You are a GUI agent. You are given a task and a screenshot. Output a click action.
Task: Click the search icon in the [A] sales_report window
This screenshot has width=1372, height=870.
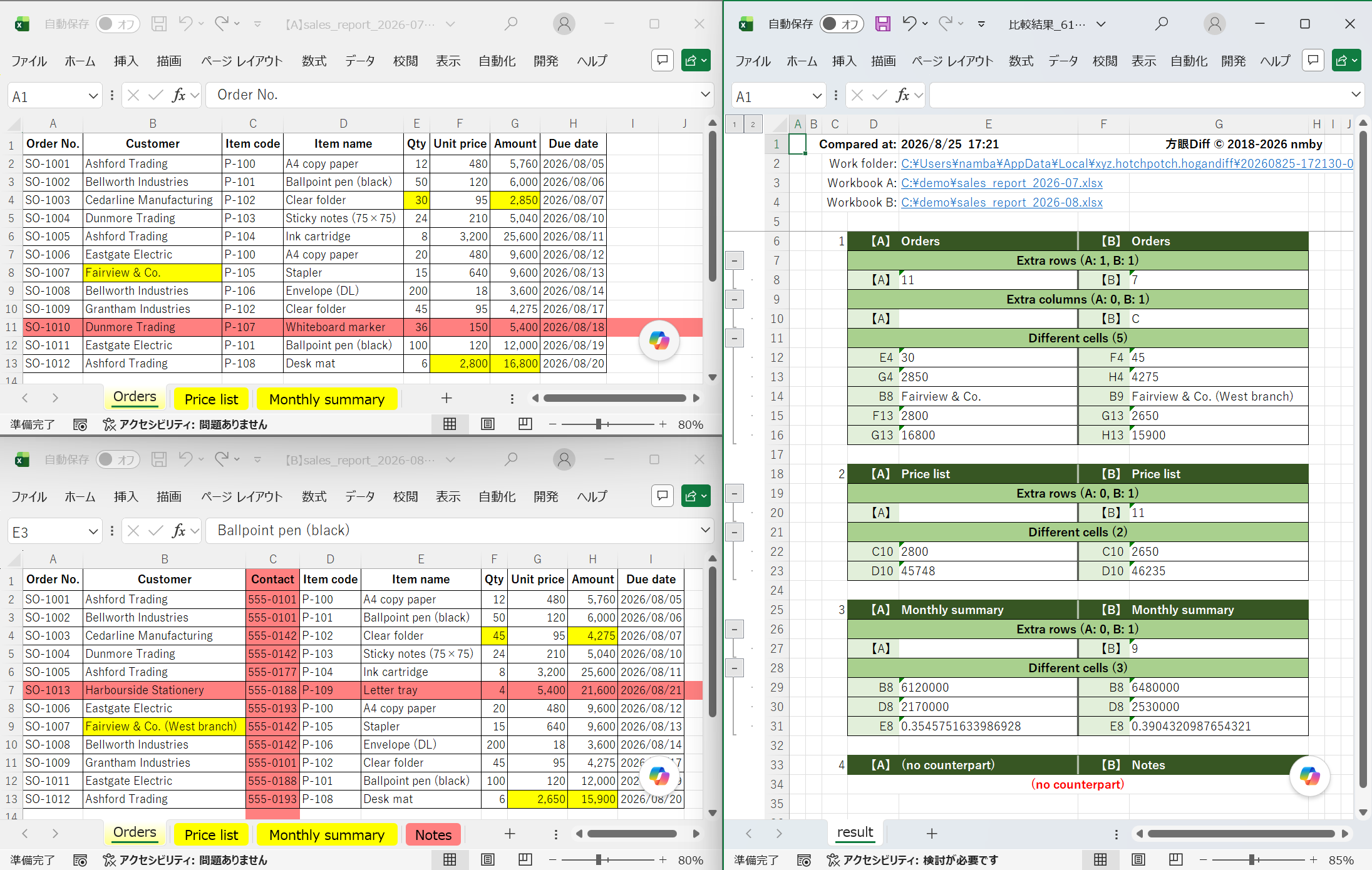pos(511,24)
